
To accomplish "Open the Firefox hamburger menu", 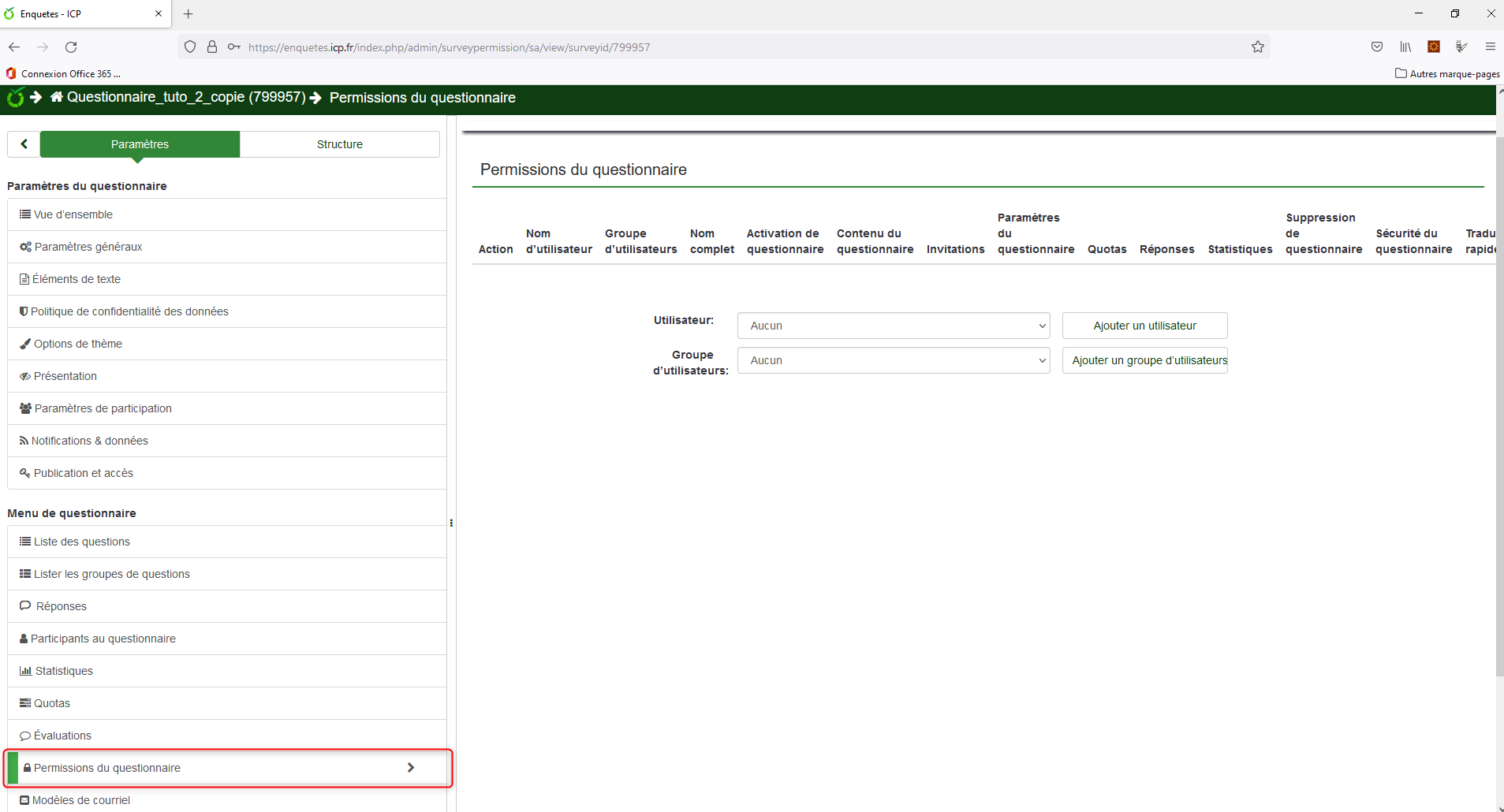I will (1490, 47).
